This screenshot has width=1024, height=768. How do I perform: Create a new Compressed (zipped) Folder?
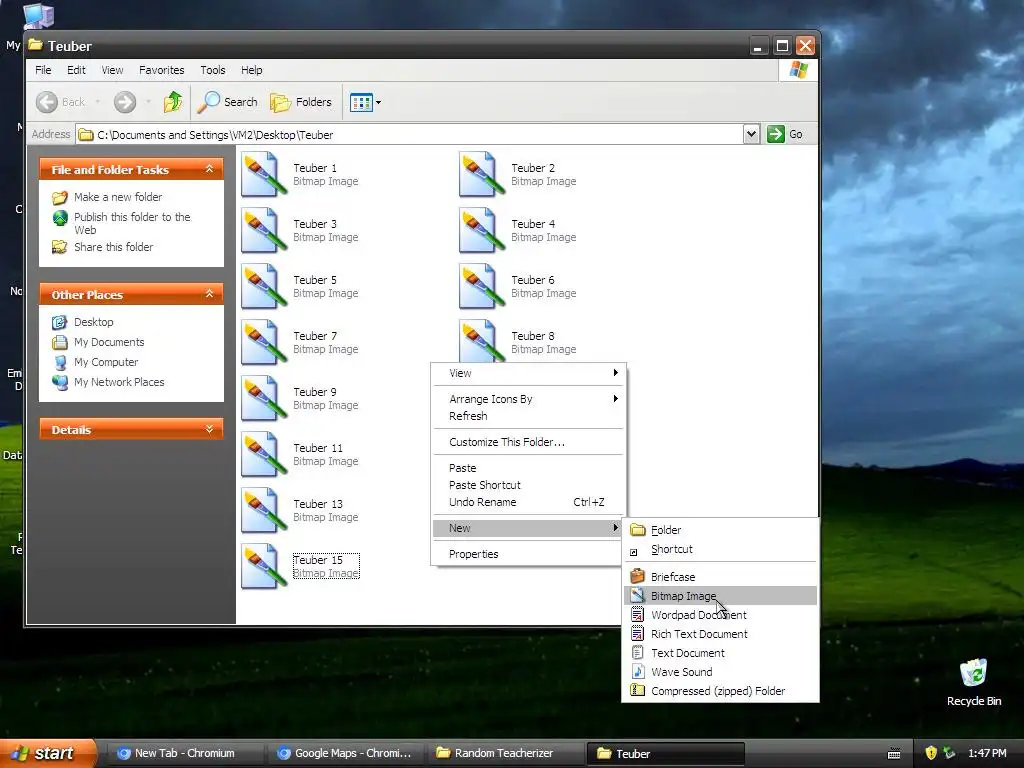[x=720, y=691]
